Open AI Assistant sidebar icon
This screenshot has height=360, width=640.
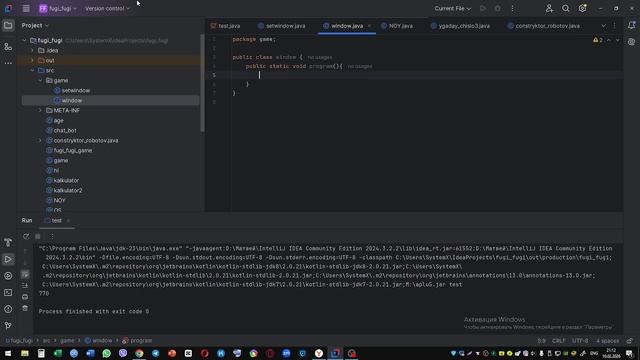631,42
